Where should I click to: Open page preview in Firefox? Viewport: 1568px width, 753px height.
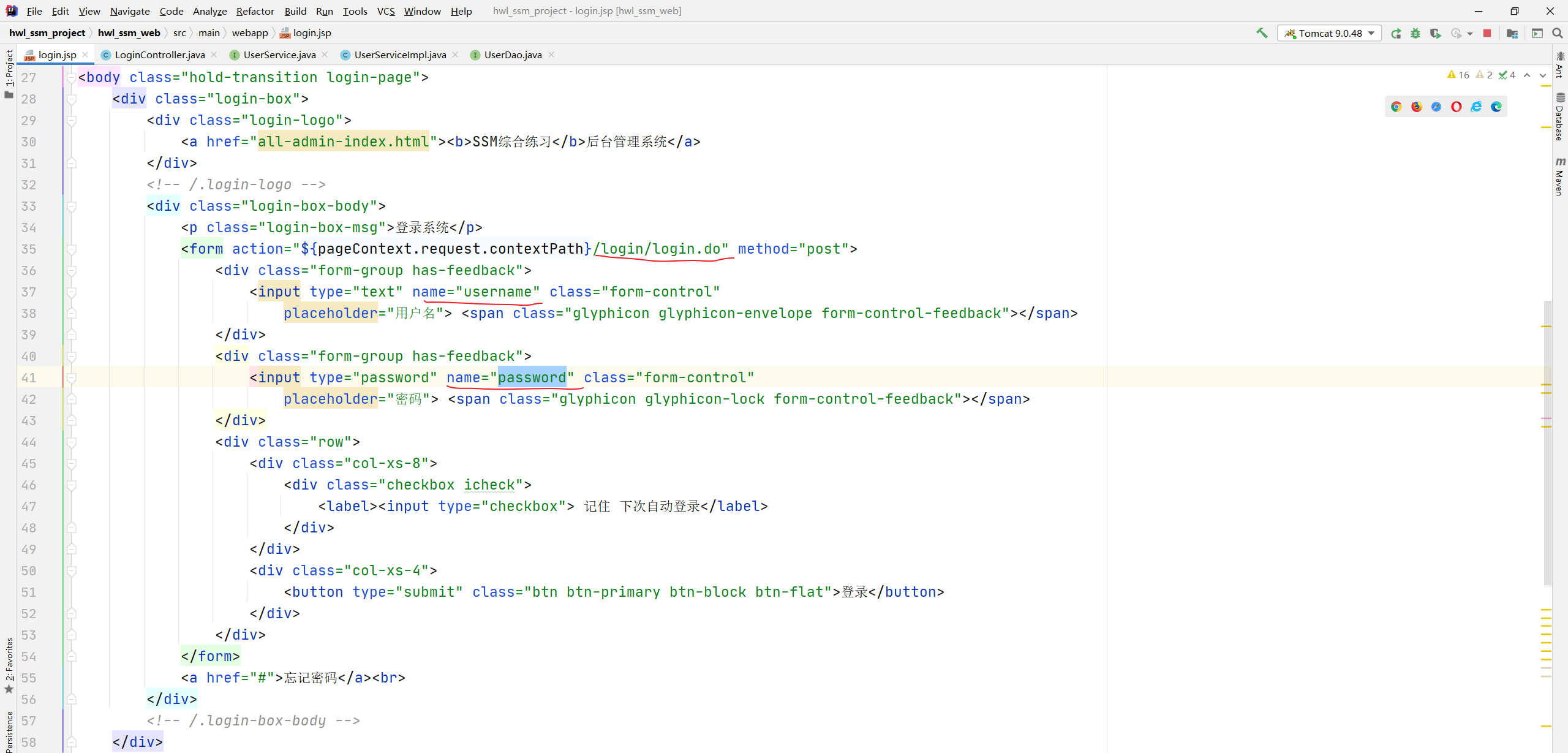tap(1416, 107)
